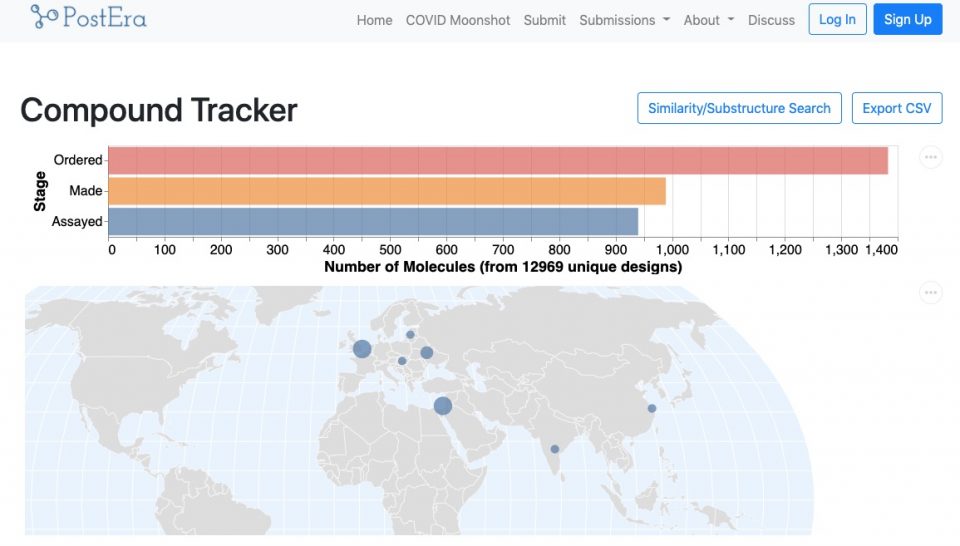Open the Submit nav link
The width and height of the screenshot is (960, 546).
[x=544, y=20]
